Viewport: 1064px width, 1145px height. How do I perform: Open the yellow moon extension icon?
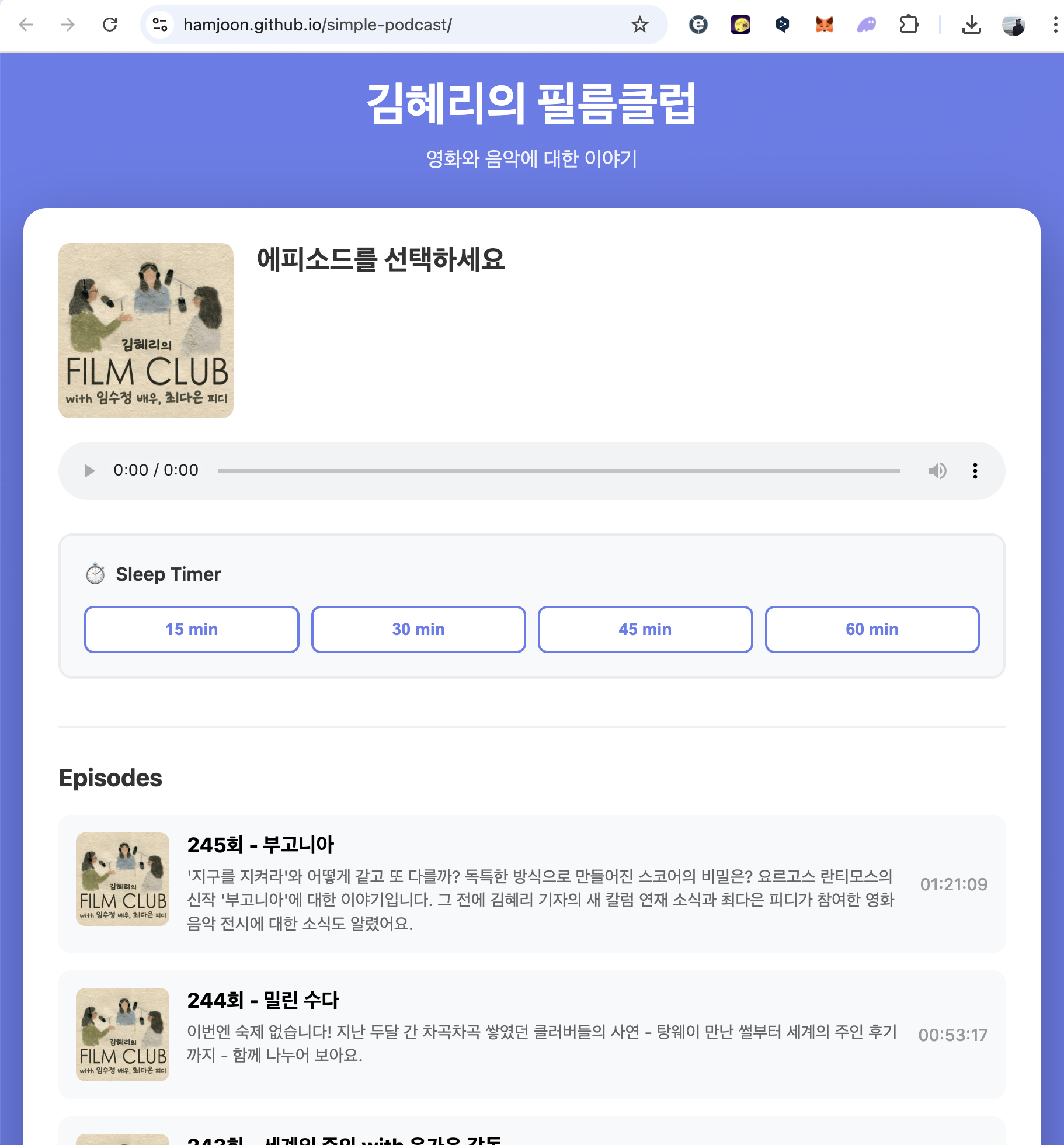pos(740,25)
